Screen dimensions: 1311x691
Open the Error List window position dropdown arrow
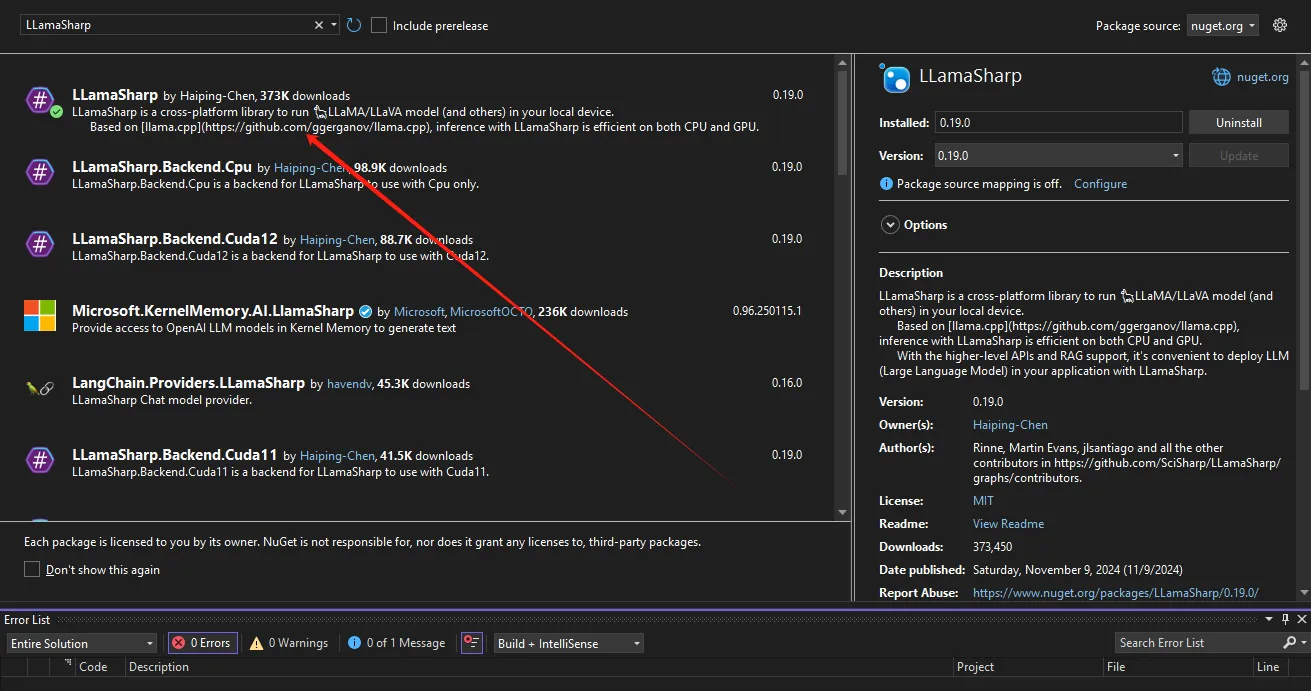point(1269,620)
